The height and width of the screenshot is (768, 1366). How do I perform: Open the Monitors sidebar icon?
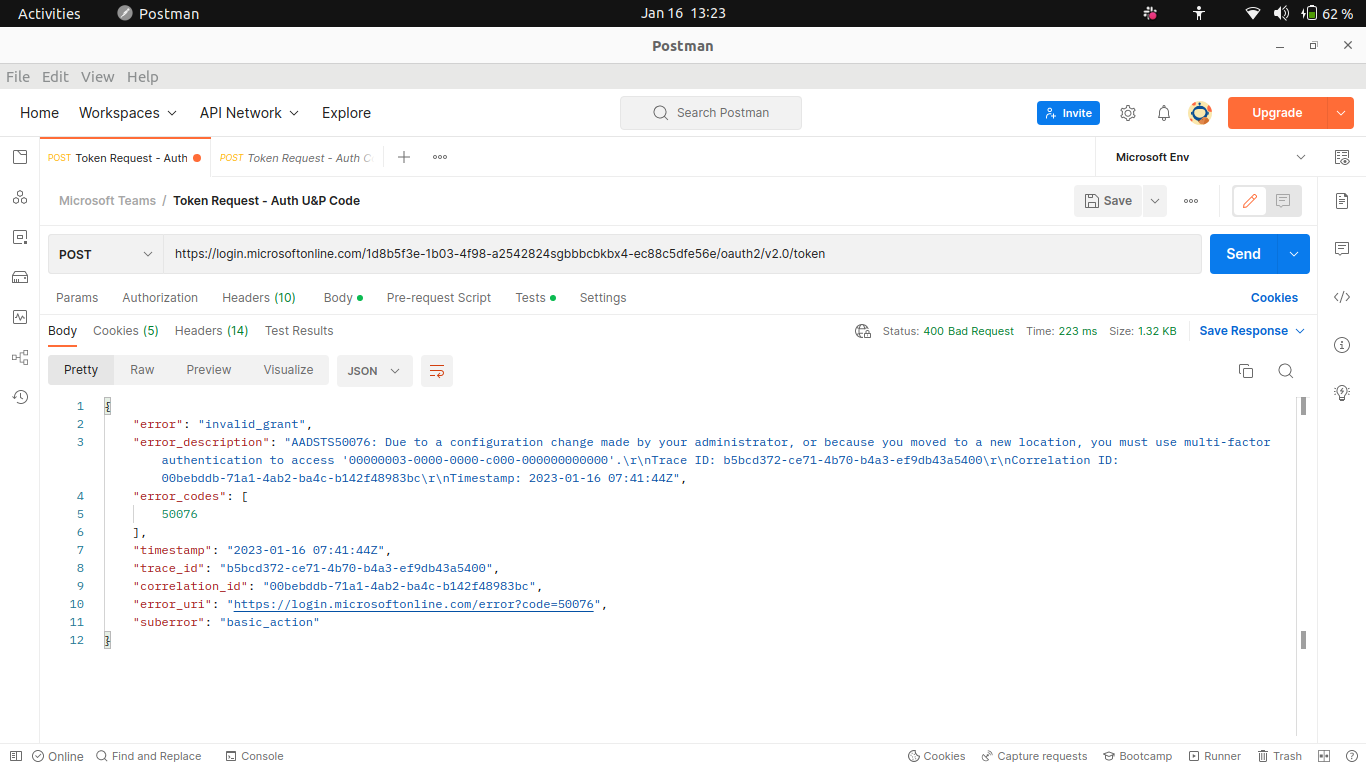(20, 317)
